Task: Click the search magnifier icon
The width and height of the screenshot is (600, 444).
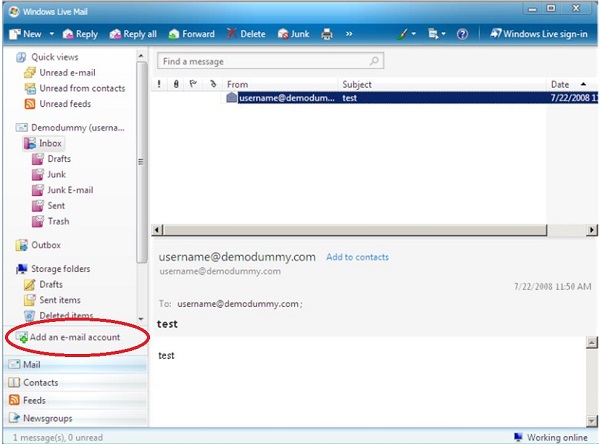Action: (x=374, y=61)
